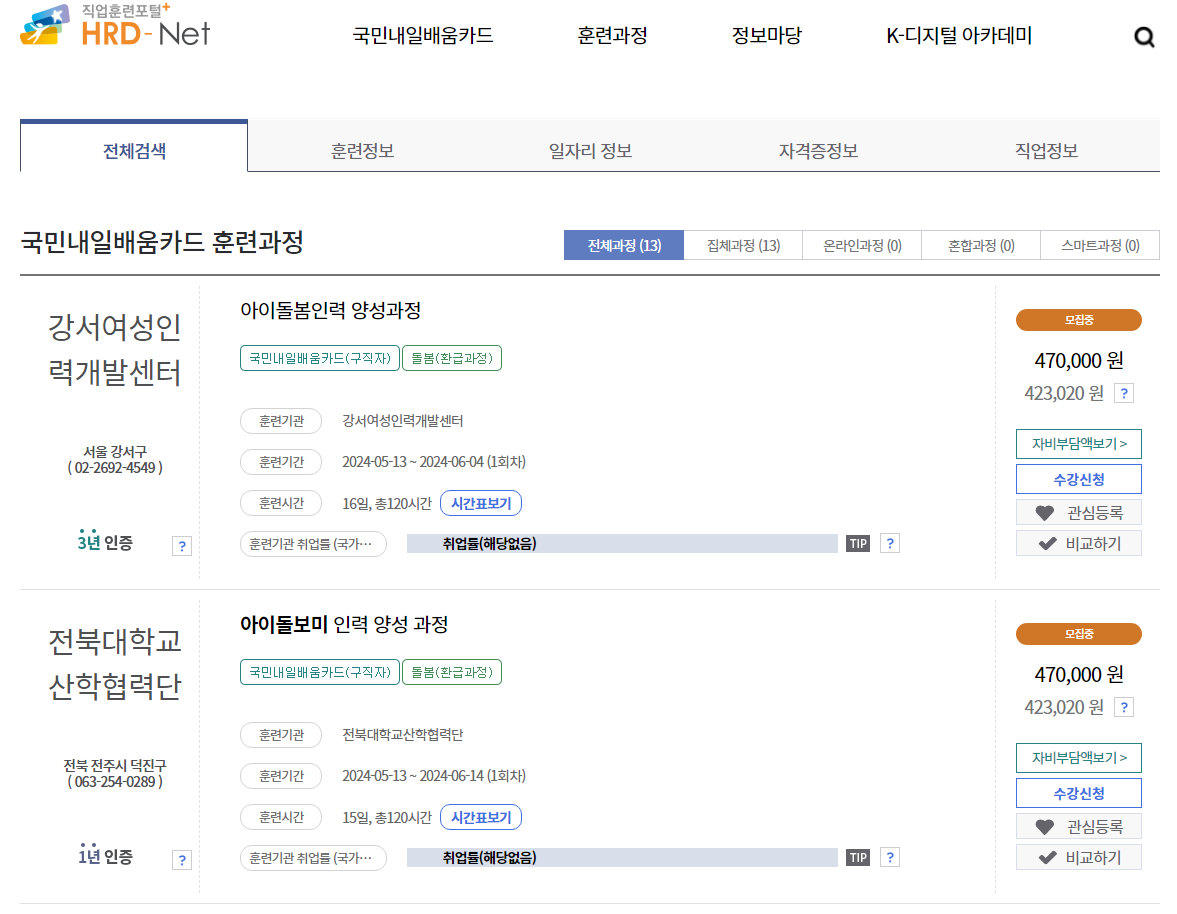Viewport: 1177px width, 914px height.
Task: Toggle 관심등록 heart for the 전북대학교 course
Action: (1078, 825)
